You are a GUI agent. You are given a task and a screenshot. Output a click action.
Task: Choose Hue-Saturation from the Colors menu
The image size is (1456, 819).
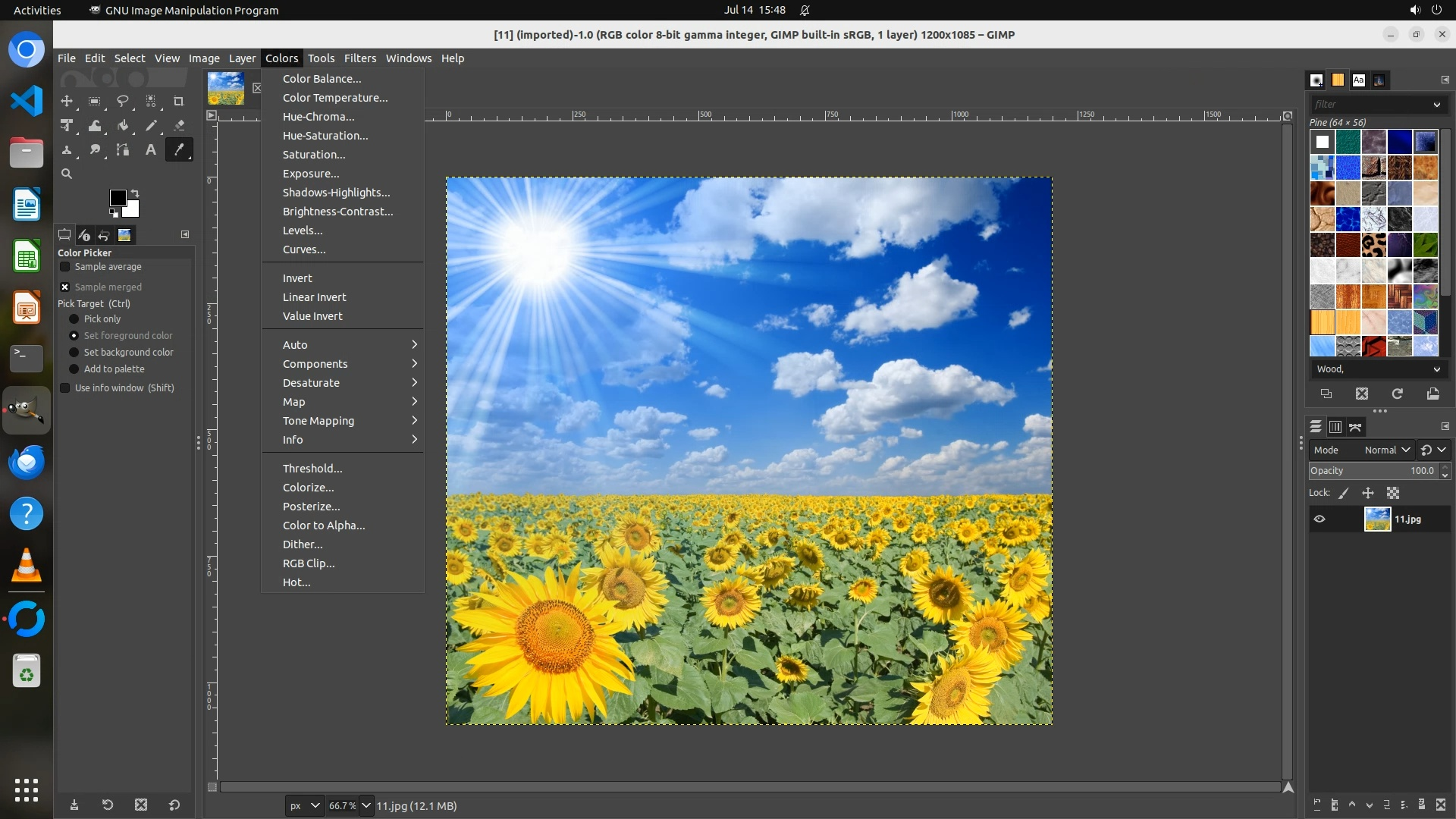[325, 136]
